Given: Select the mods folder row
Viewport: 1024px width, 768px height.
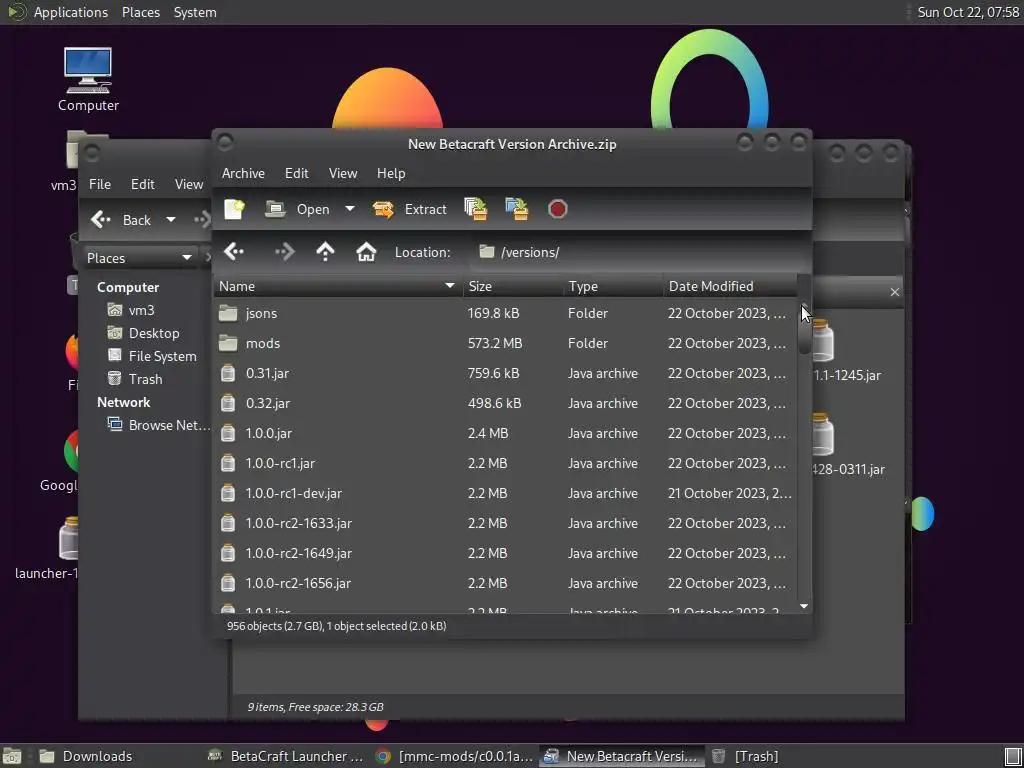Looking at the screenshot, I should pos(505,344).
